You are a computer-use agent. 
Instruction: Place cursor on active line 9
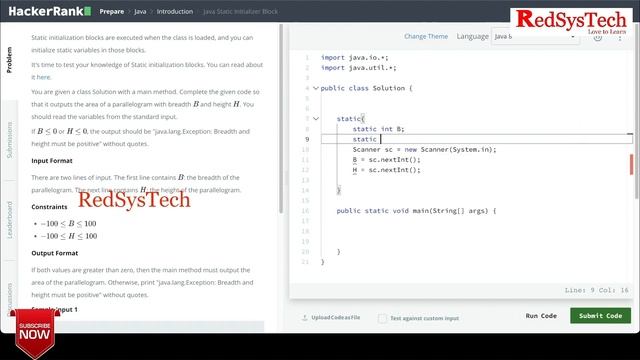click(477, 139)
